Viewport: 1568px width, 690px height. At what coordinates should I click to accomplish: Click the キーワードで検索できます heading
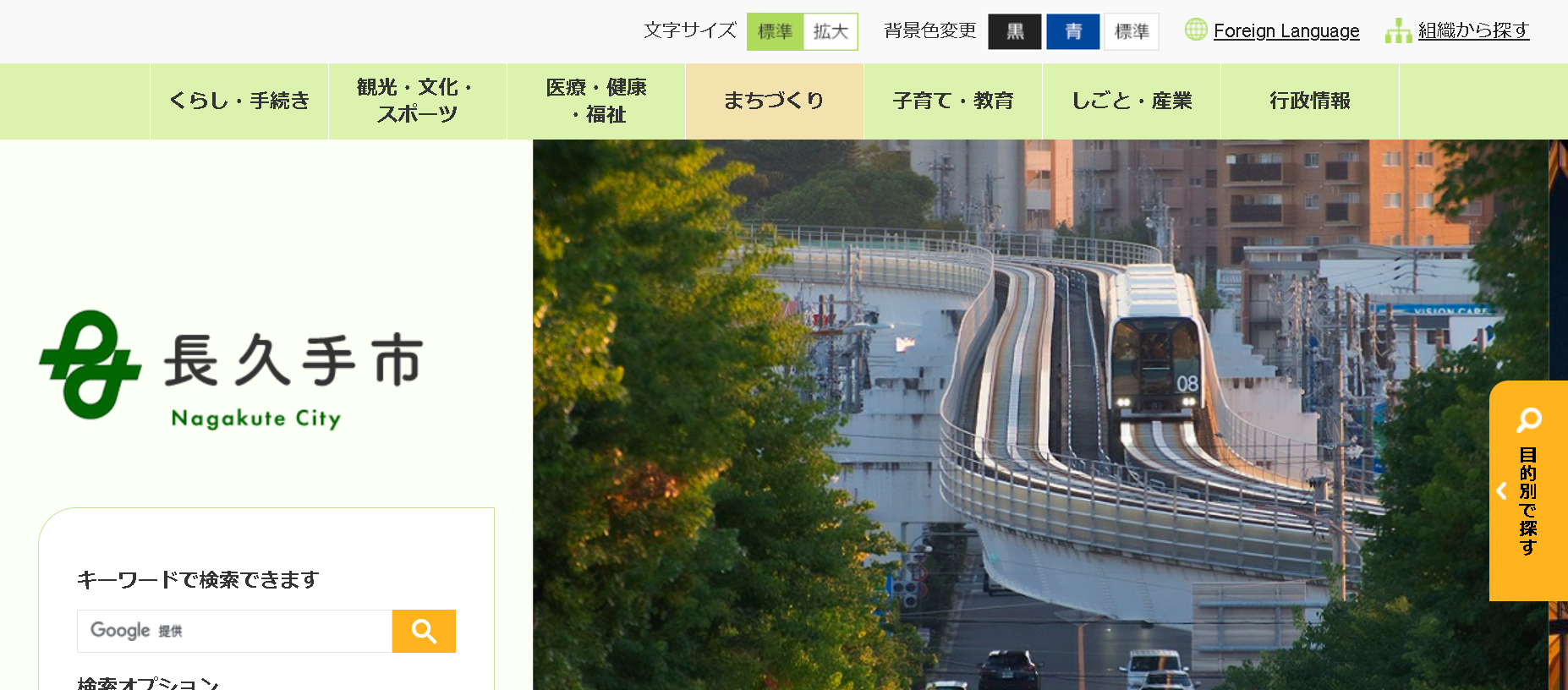point(198,579)
